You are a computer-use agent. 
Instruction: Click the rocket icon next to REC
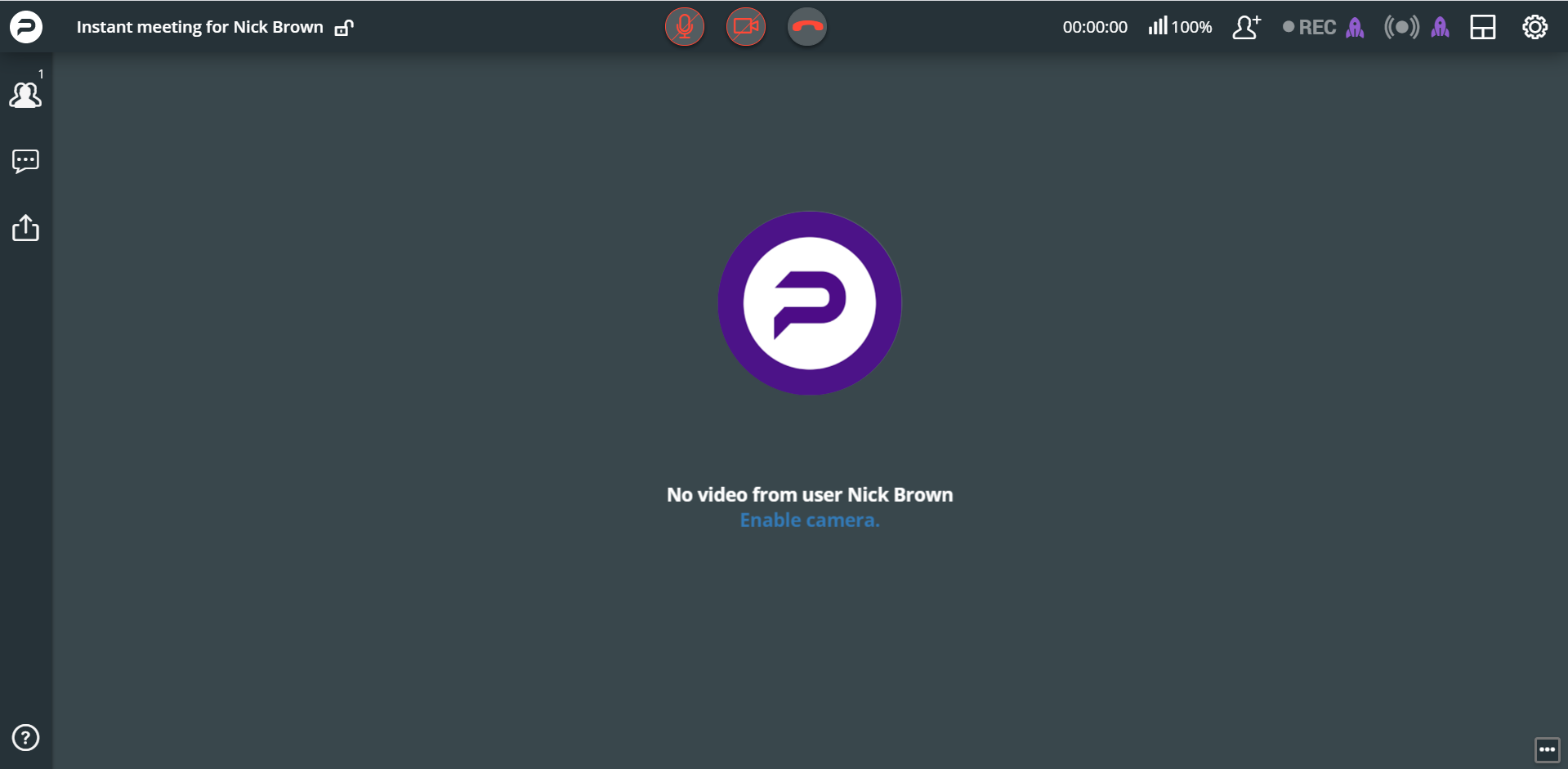pos(1355,28)
